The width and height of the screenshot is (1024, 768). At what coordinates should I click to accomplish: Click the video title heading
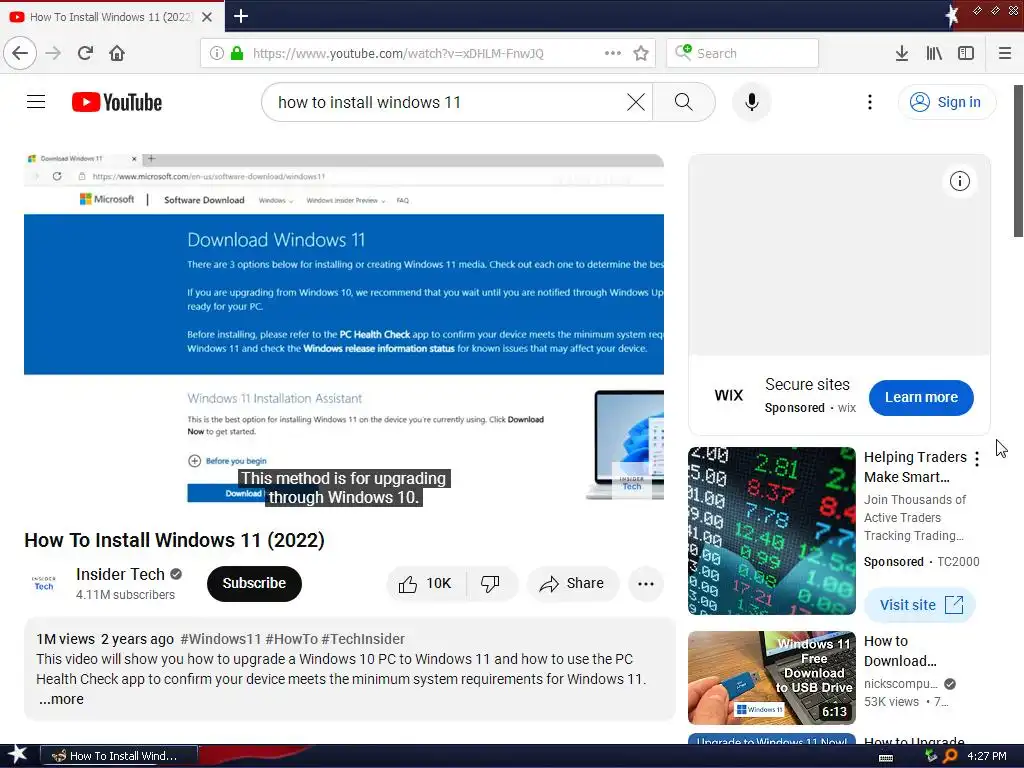[x=174, y=540]
